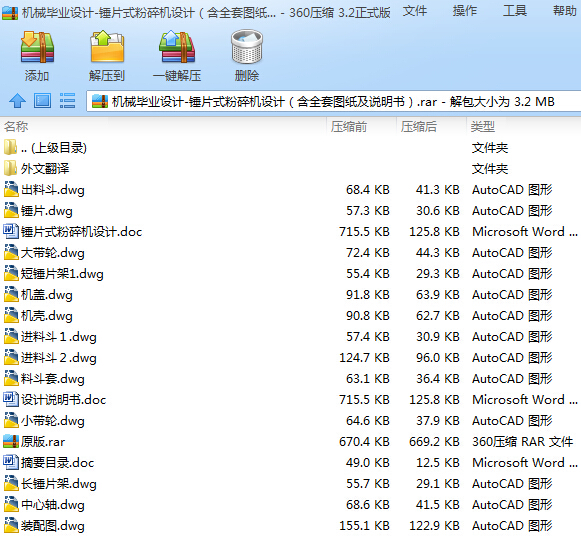
Task: Select the 进料斗 1.dwg file icon
Action: (11, 337)
